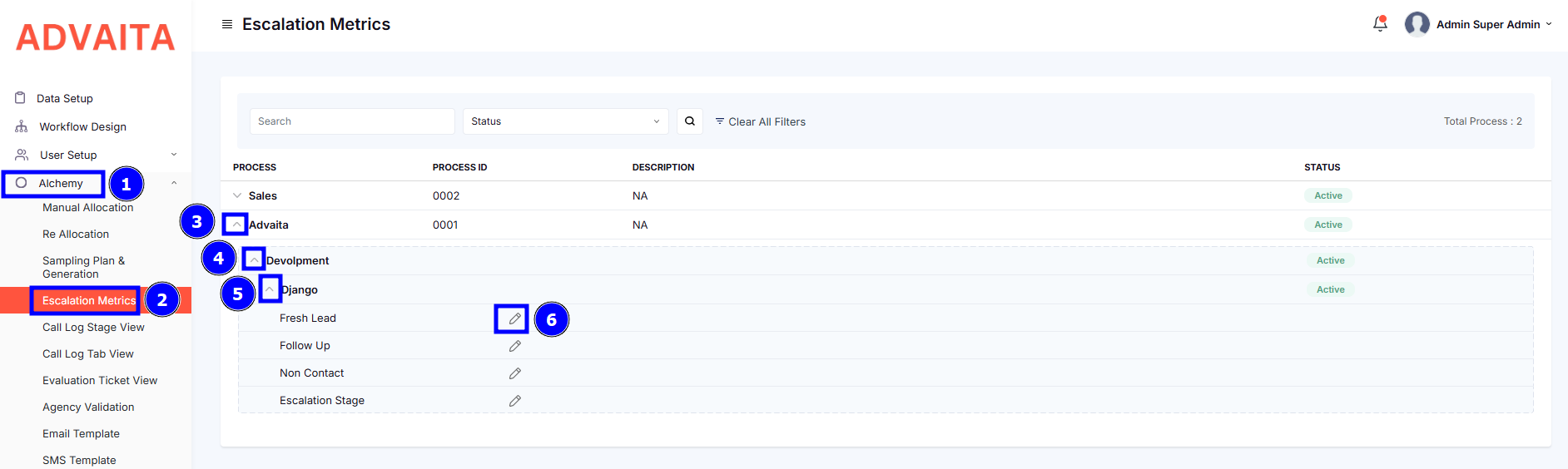The image size is (1568, 469).
Task: Click the Admin Super Admin avatar
Action: [1417, 24]
